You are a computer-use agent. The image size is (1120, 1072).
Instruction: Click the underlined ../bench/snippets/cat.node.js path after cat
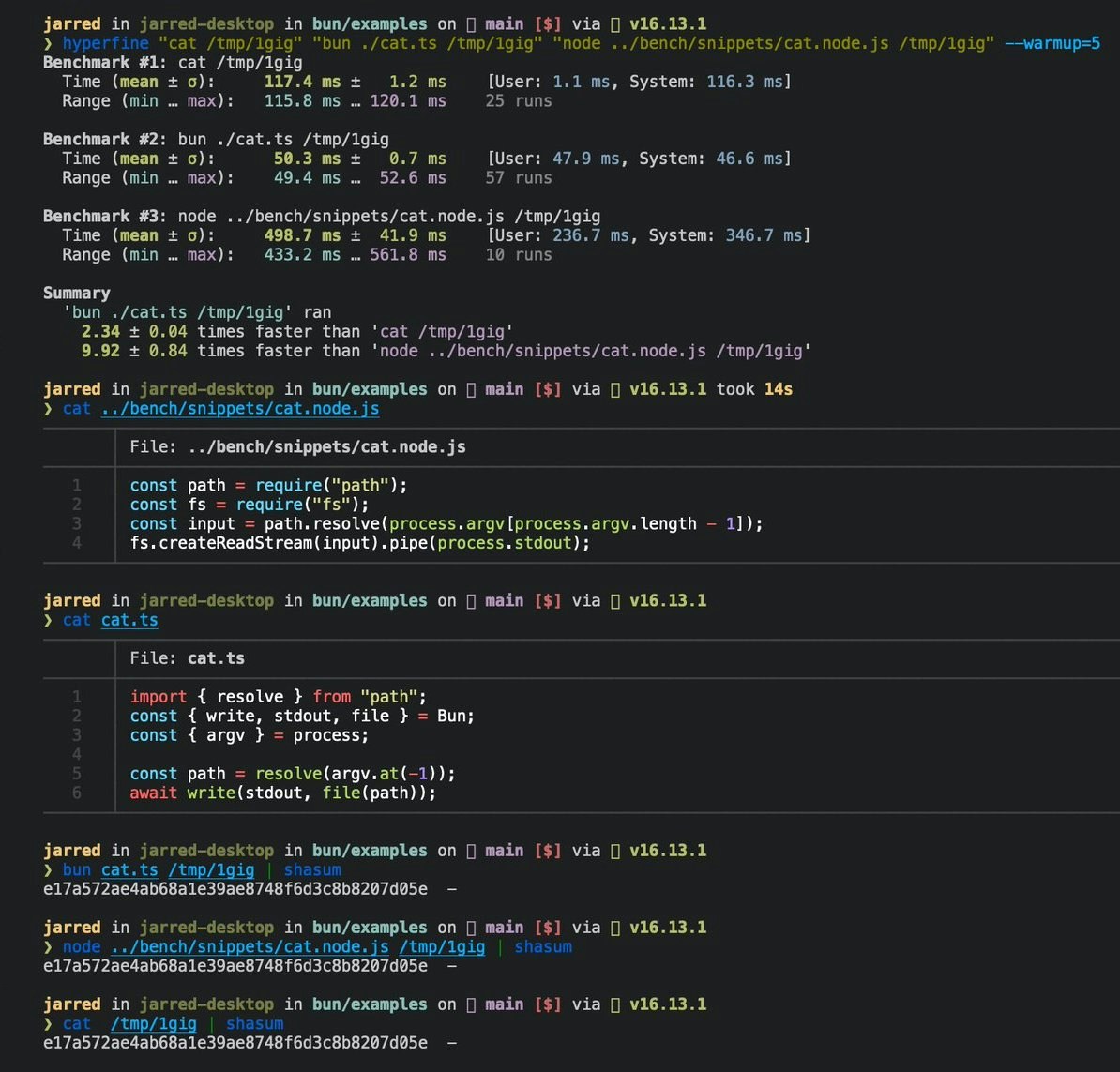coord(240,409)
